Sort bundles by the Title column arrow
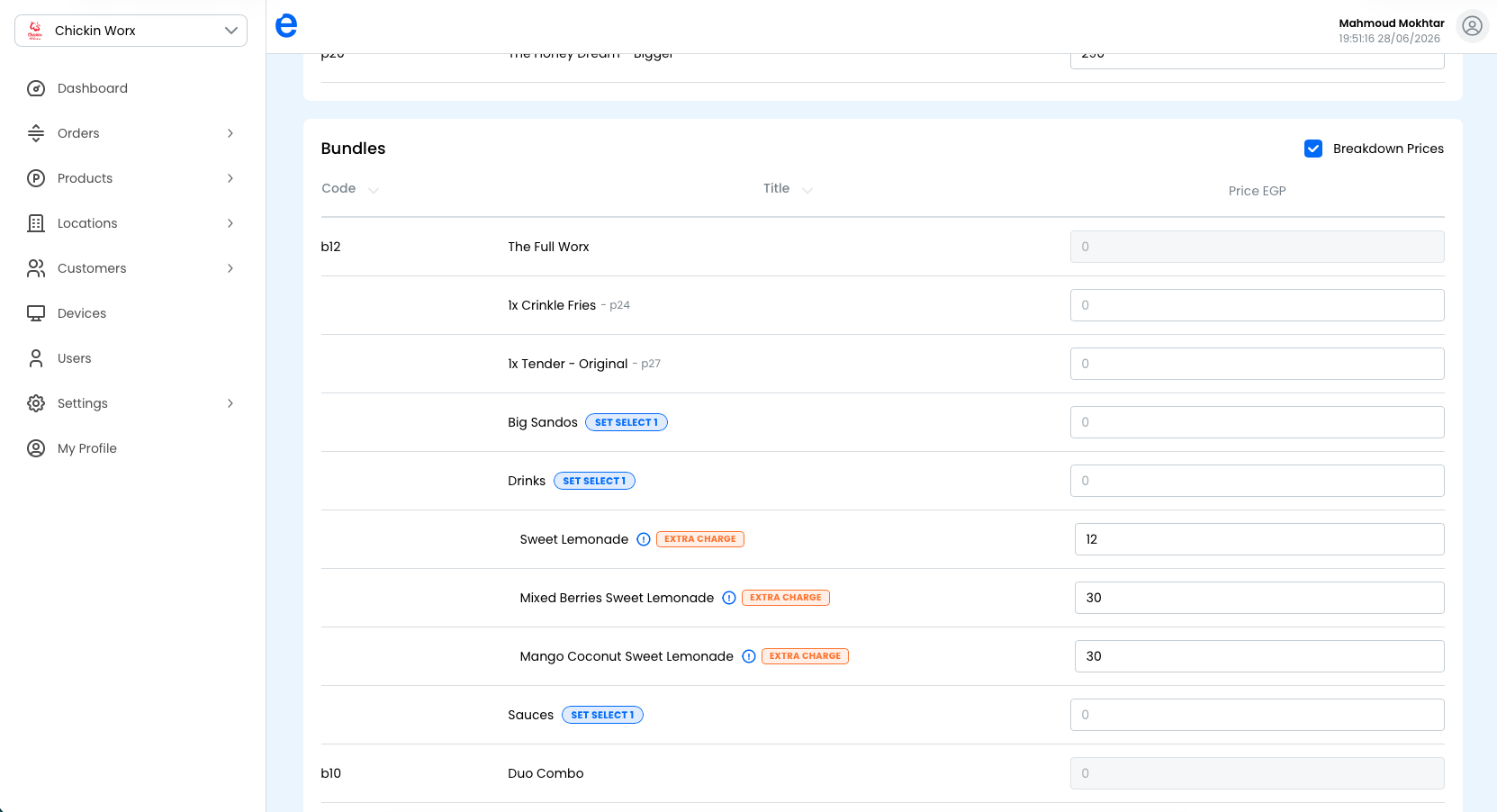 [807, 190]
